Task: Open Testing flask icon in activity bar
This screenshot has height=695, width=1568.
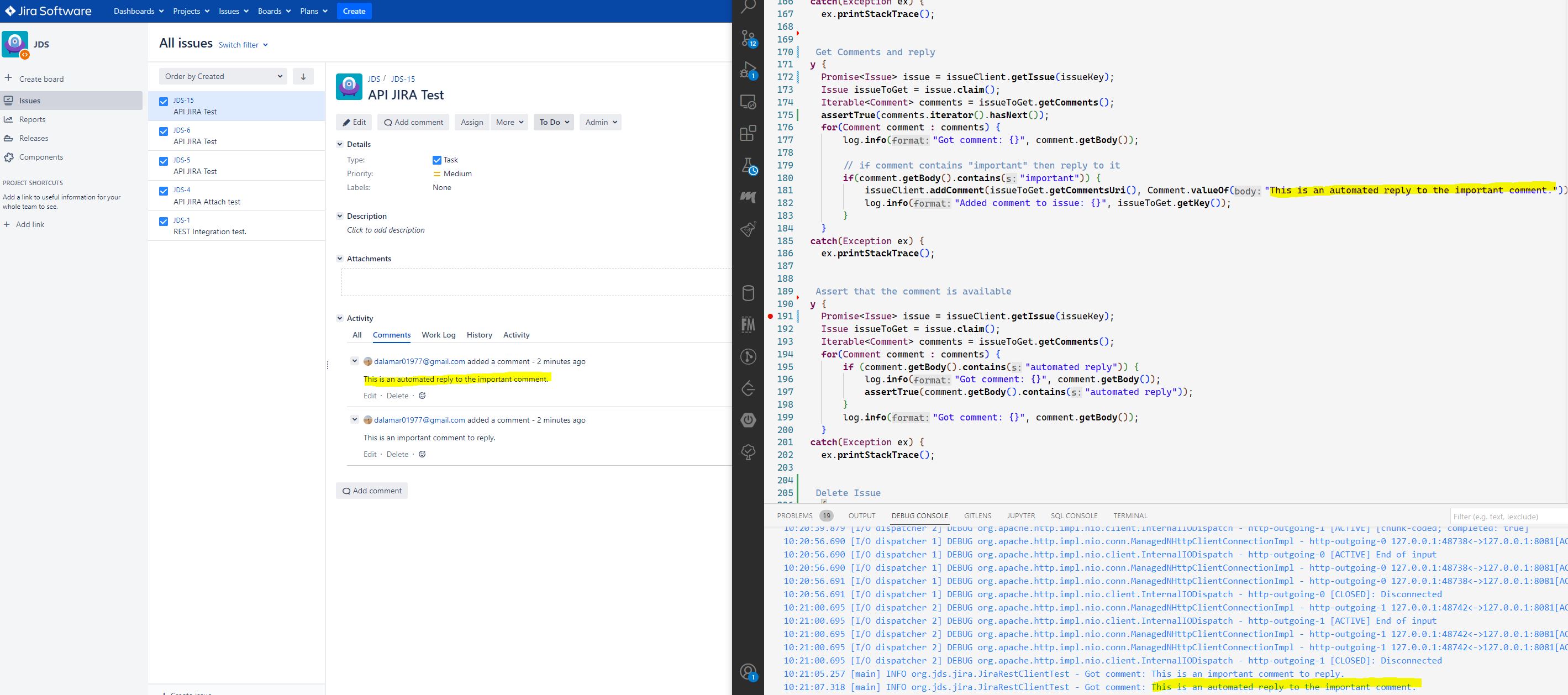Action: [748, 166]
